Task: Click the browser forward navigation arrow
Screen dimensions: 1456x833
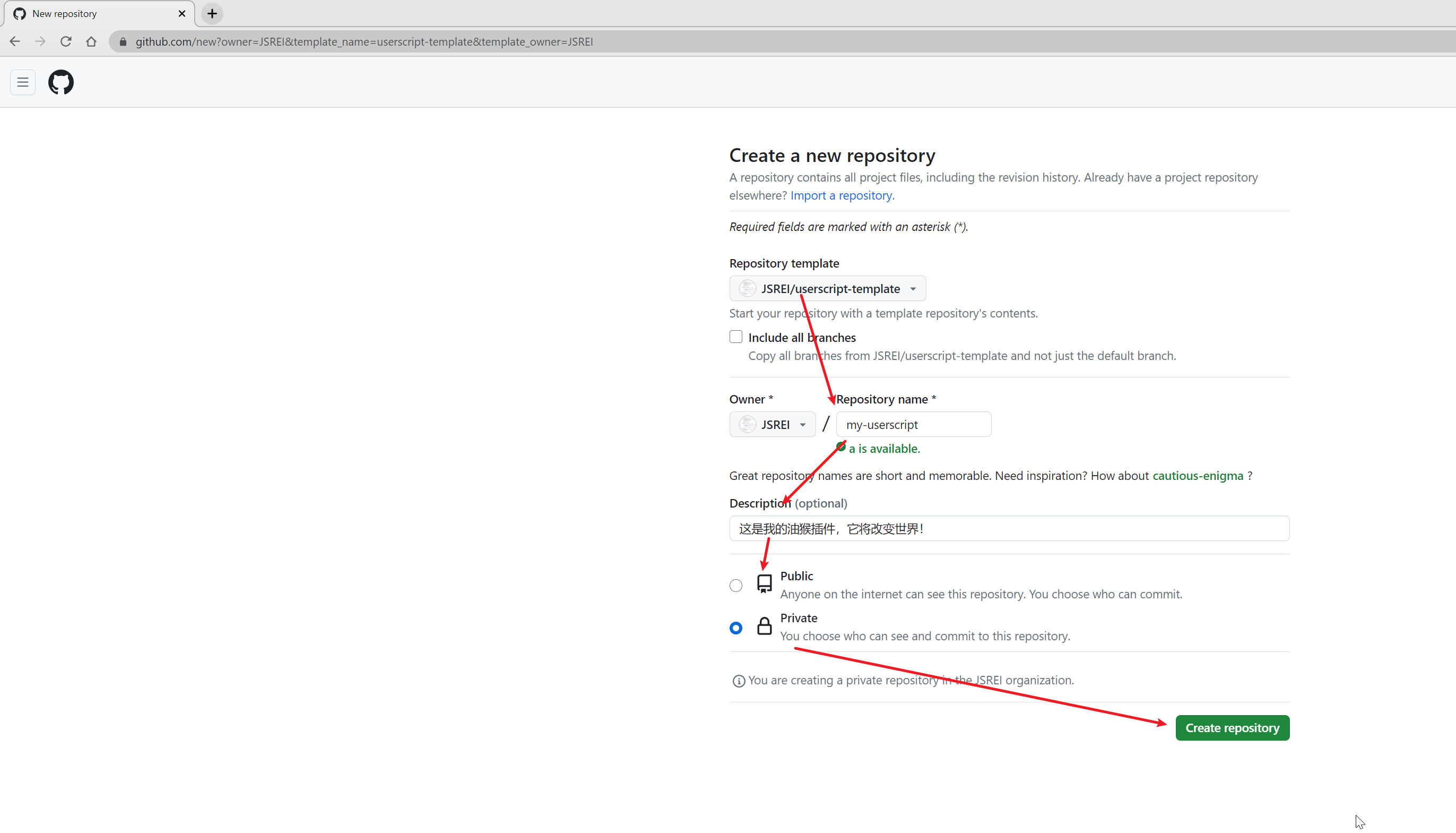Action: (x=40, y=41)
